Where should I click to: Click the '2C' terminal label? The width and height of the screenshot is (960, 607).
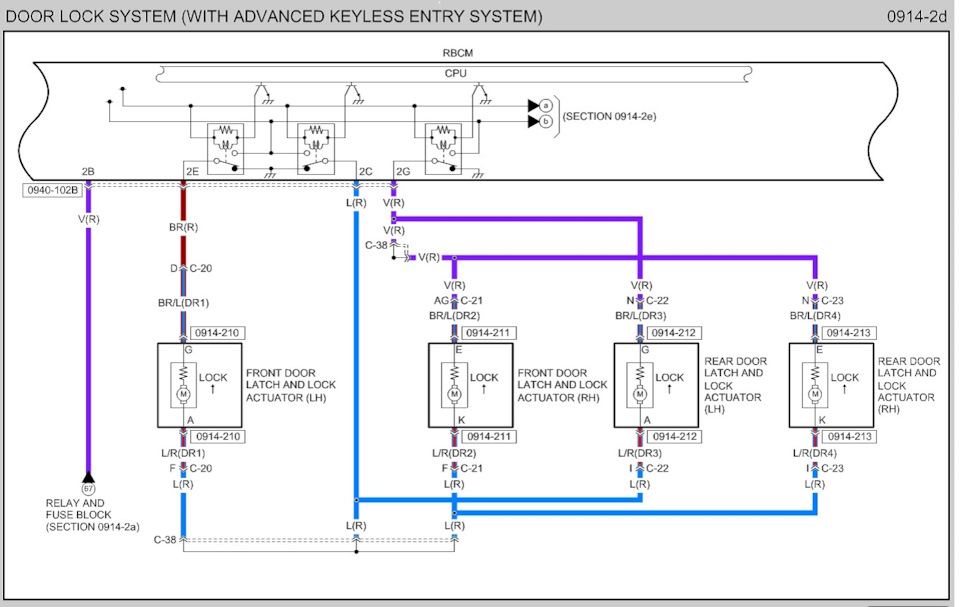[366, 172]
